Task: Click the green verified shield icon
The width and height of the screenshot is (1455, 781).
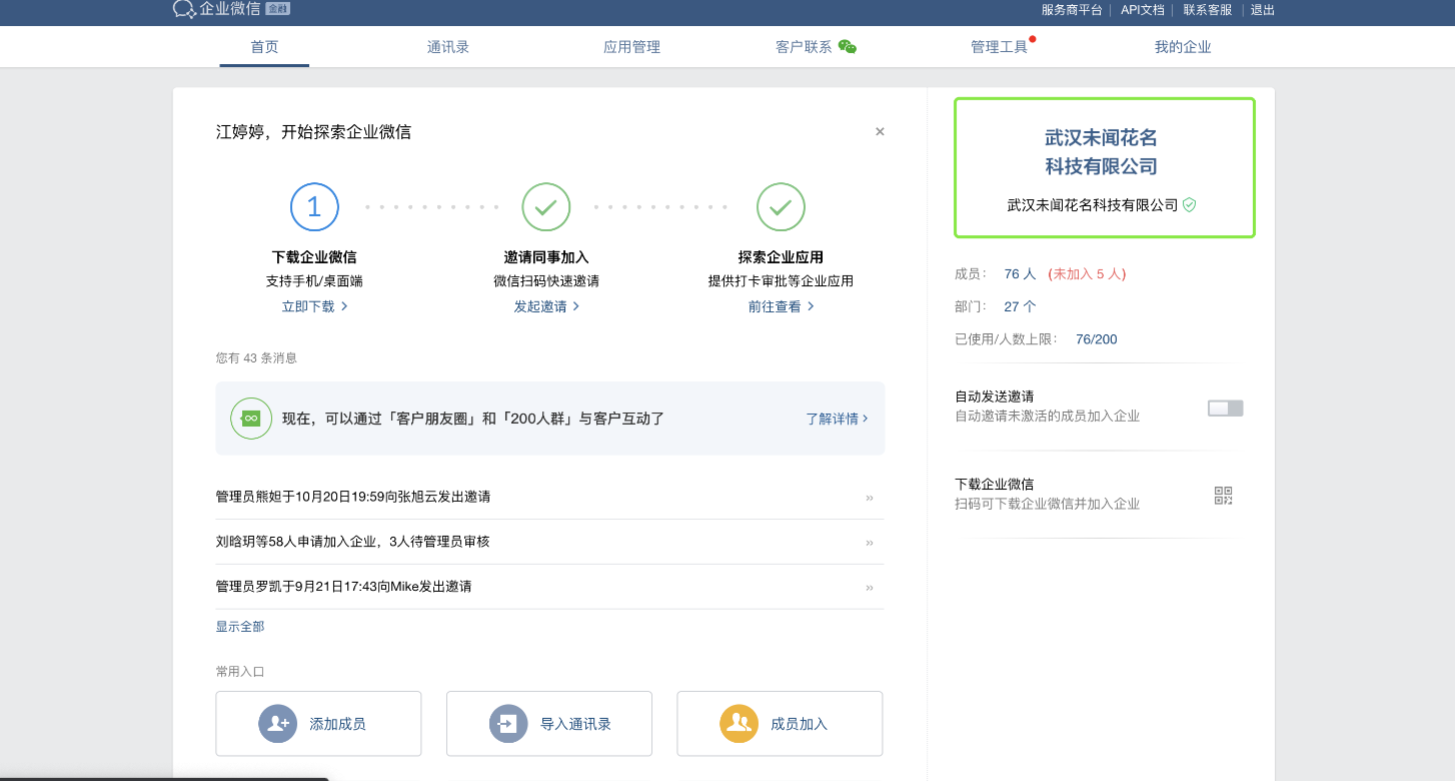Action: (1189, 205)
